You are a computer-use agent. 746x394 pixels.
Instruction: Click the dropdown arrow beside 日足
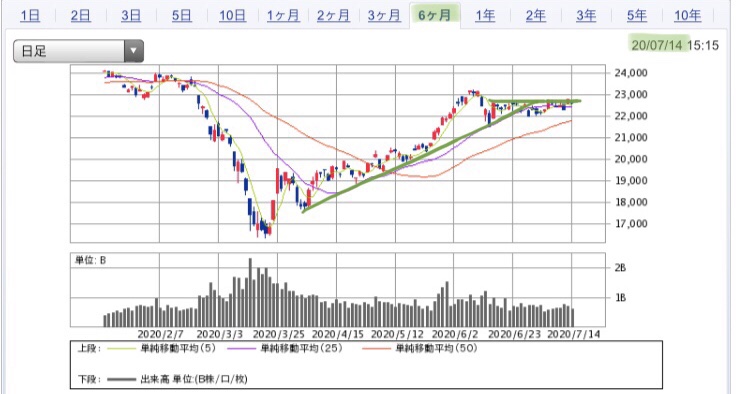pyautogui.click(x=134, y=51)
